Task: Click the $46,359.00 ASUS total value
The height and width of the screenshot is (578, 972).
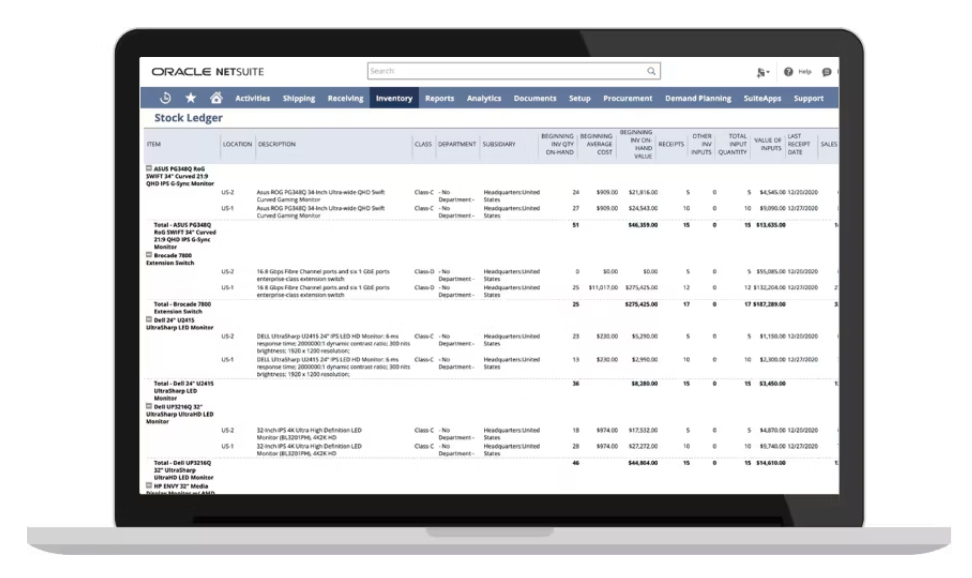Action: click(643, 225)
